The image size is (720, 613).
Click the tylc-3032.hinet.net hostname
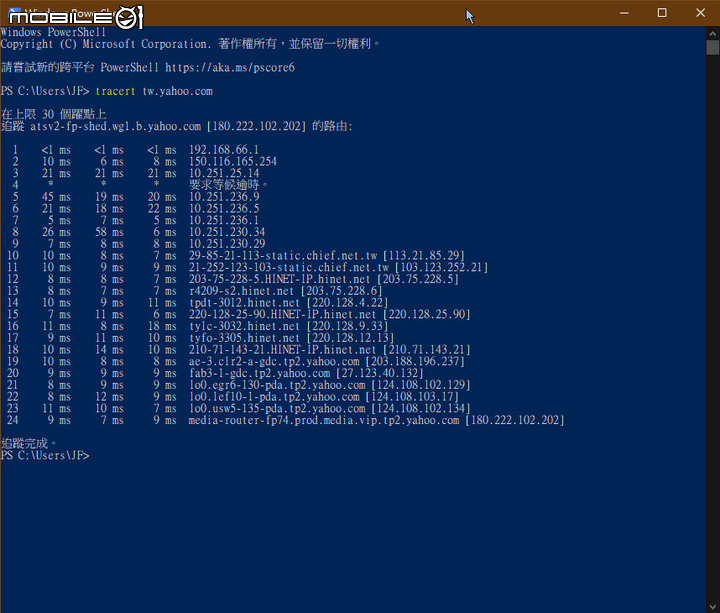click(244, 326)
